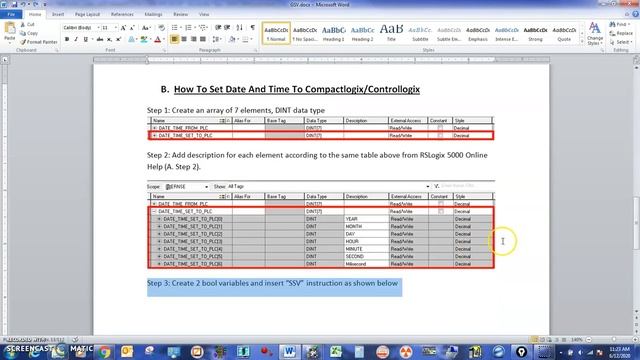The image size is (640, 360).
Task: Switch to the Page Layout tab
Action: click(x=87, y=14)
